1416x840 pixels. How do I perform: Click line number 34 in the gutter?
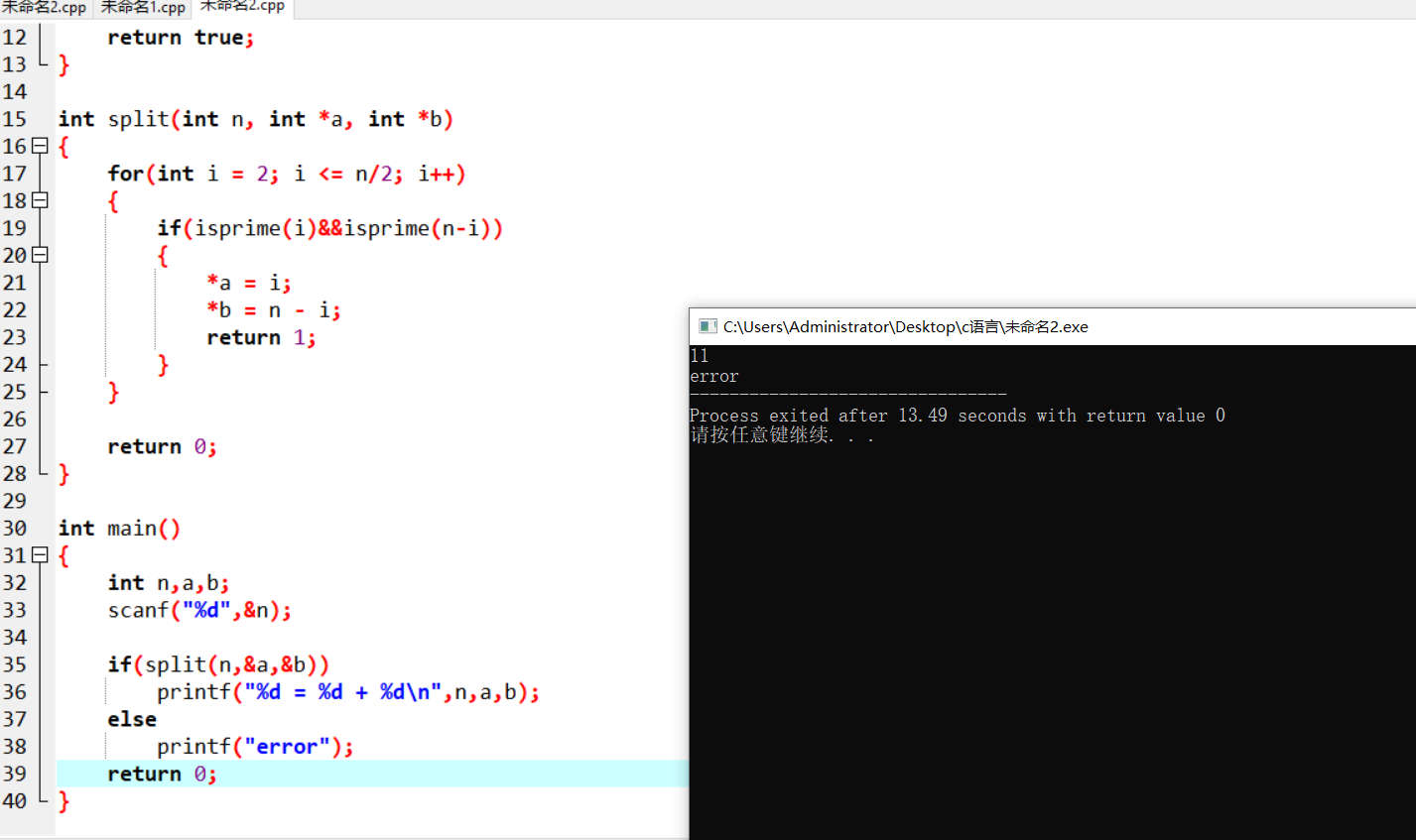(x=15, y=638)
